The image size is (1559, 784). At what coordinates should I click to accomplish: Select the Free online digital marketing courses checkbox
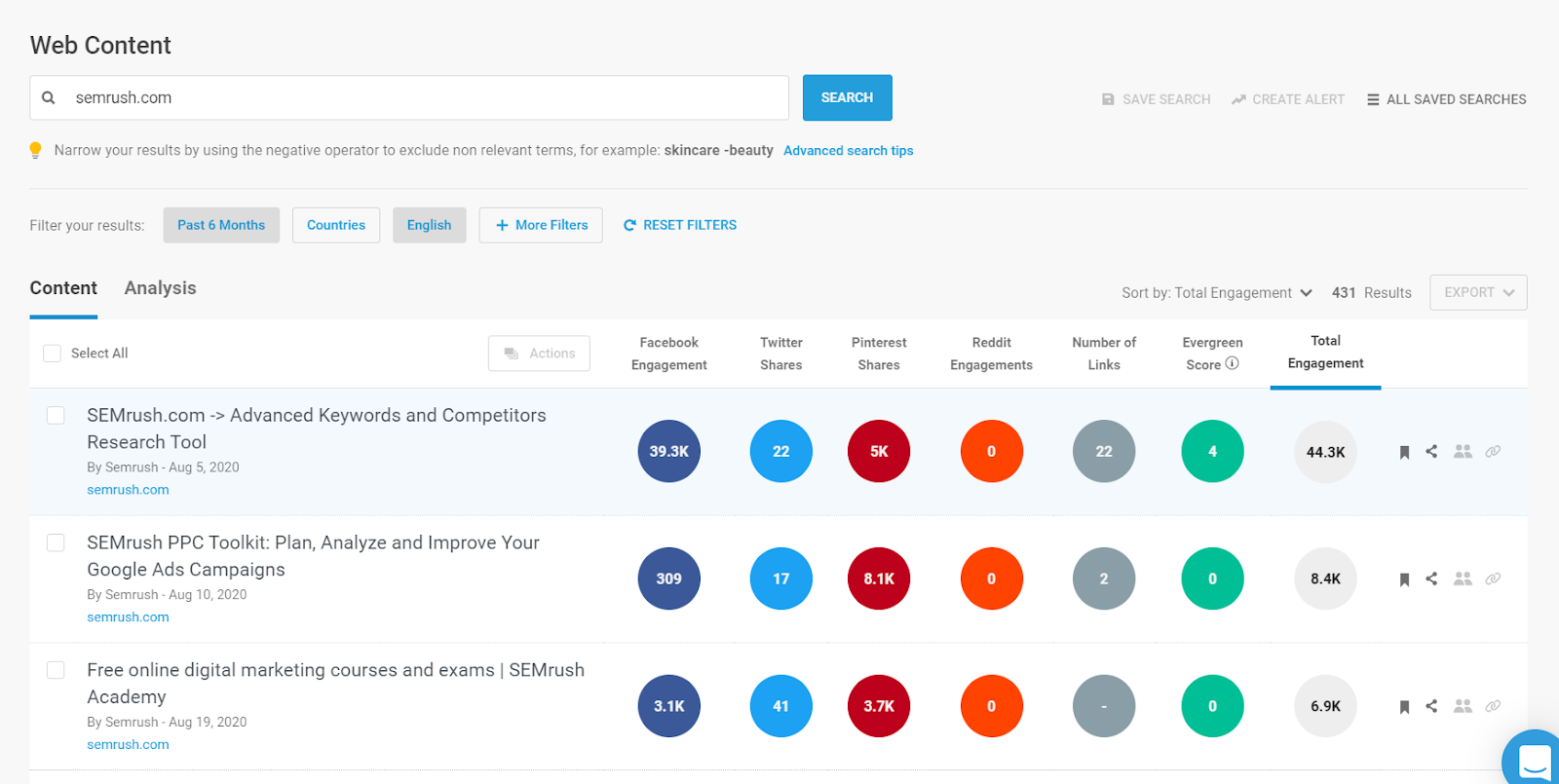pyautogui.click(x=57, y=670)
